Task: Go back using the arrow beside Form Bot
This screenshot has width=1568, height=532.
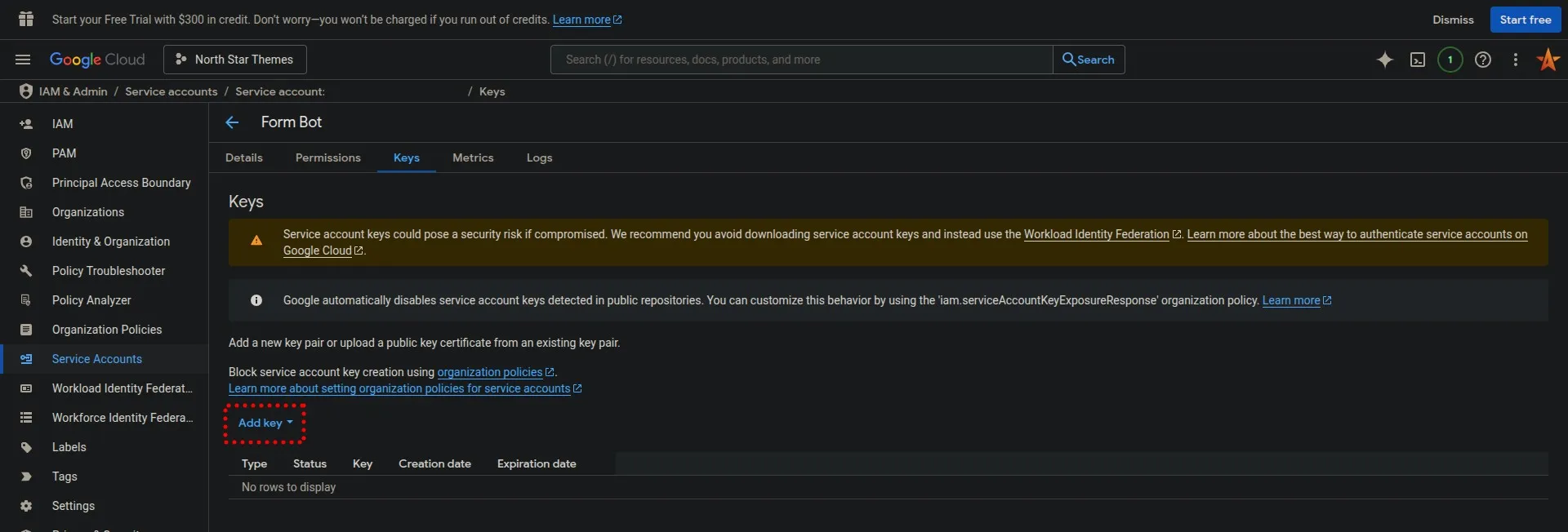Action: (x=233, y=122)
